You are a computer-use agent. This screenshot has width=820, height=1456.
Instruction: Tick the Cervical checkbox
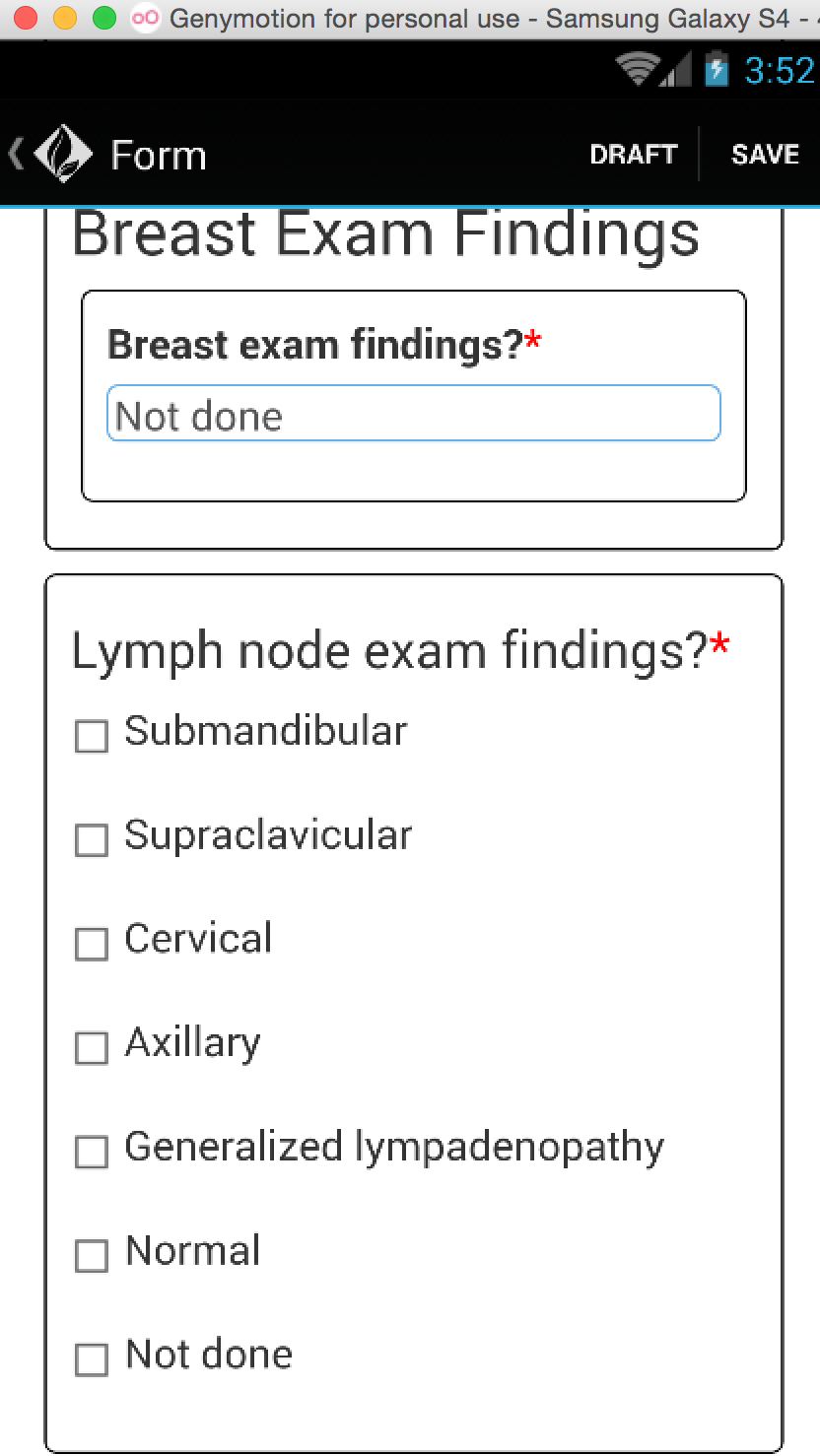click(92, 944)
